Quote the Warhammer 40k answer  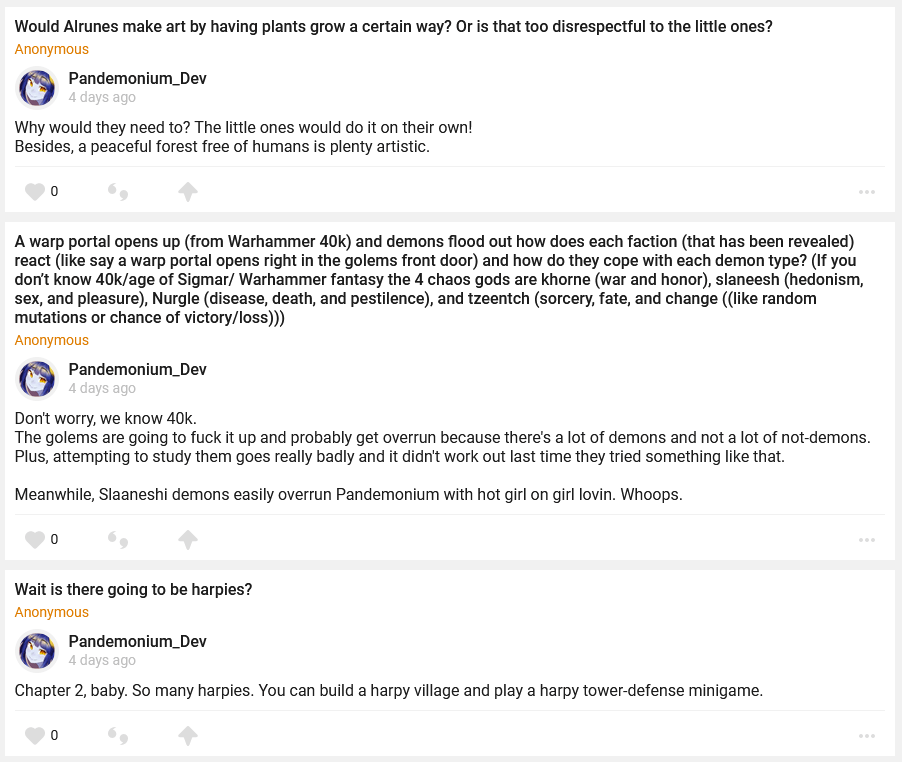point(118,539)
